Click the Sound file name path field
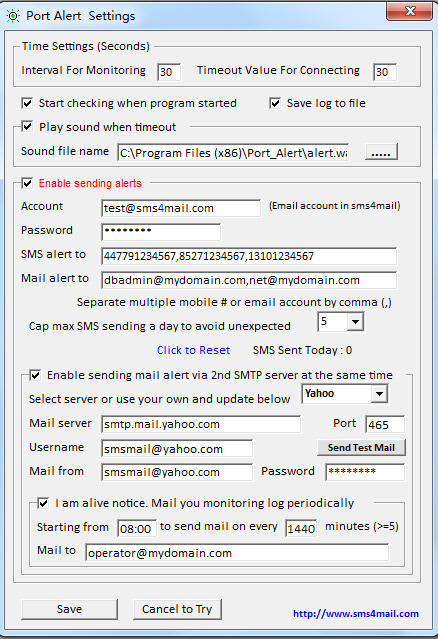Image resolution: width=438 pixels, height=639 pixels. point(233,153)
